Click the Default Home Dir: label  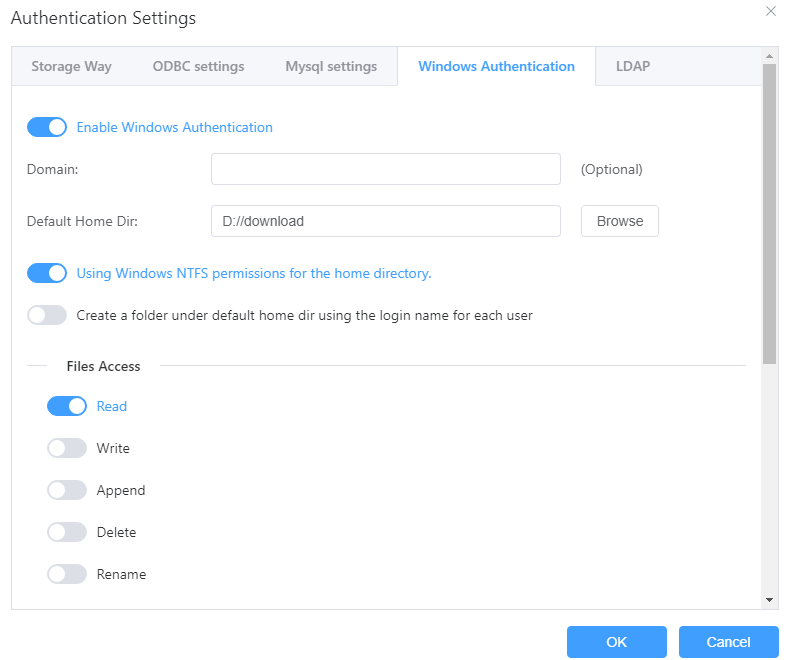coord(82,222)
